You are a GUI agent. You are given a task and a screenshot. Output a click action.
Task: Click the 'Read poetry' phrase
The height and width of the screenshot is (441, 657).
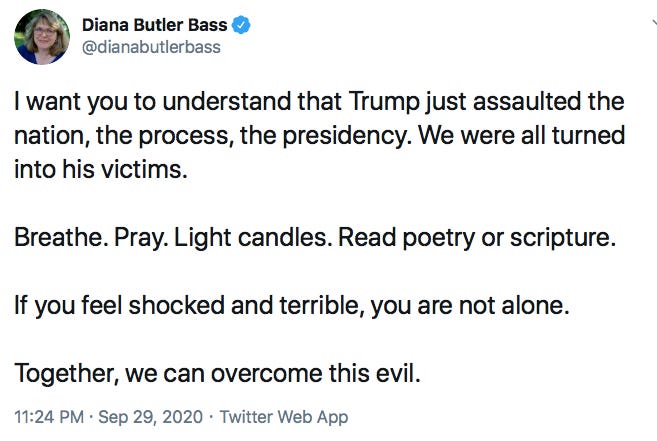point(406,237)
